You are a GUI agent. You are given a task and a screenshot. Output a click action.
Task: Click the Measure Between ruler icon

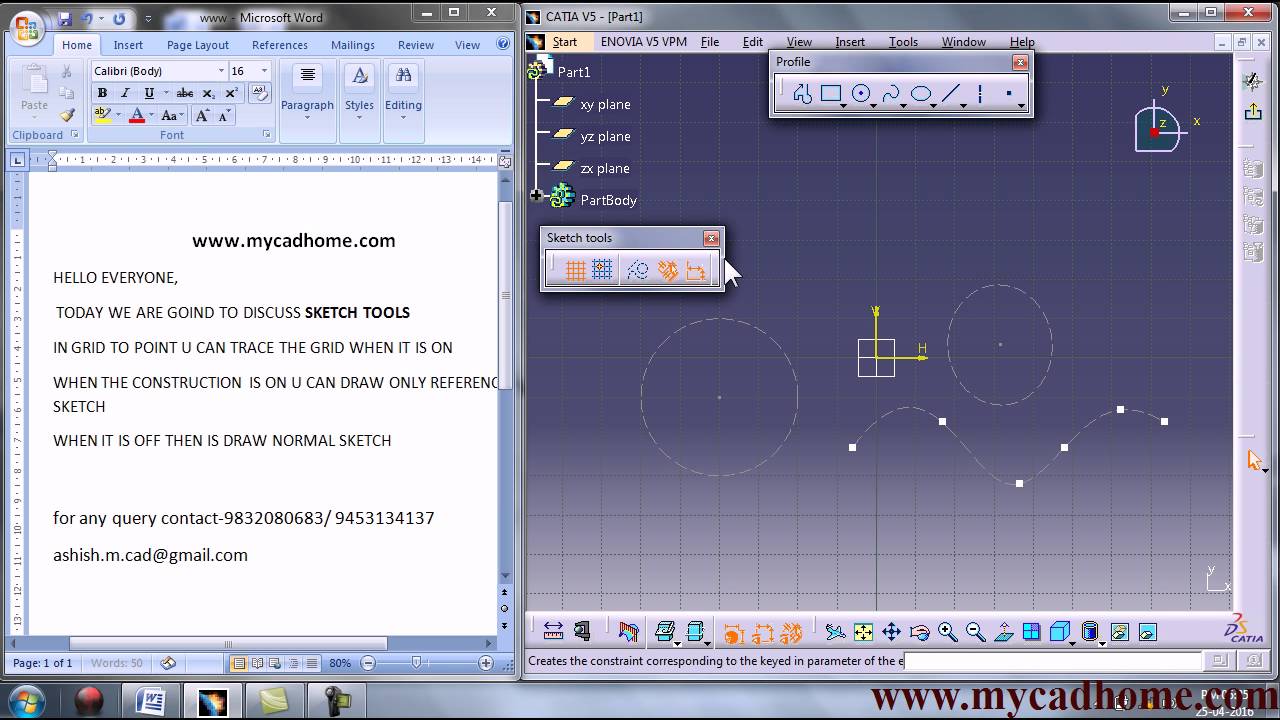(553, 631)
